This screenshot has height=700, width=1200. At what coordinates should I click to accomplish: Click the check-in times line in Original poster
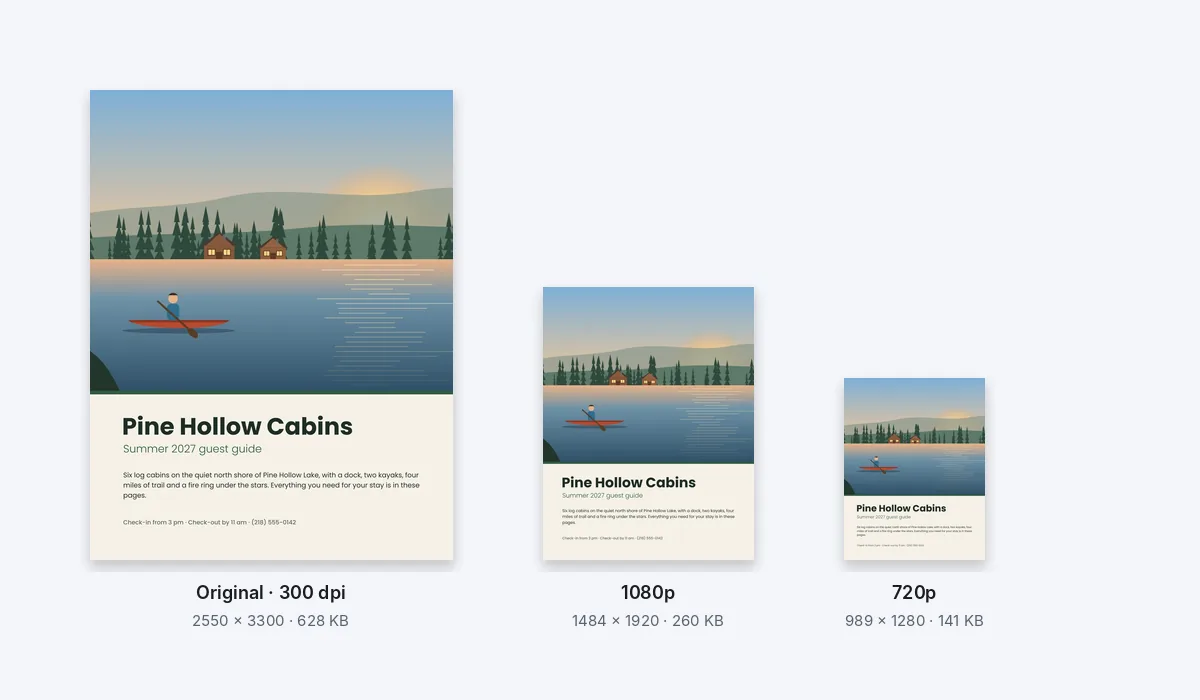209,522
